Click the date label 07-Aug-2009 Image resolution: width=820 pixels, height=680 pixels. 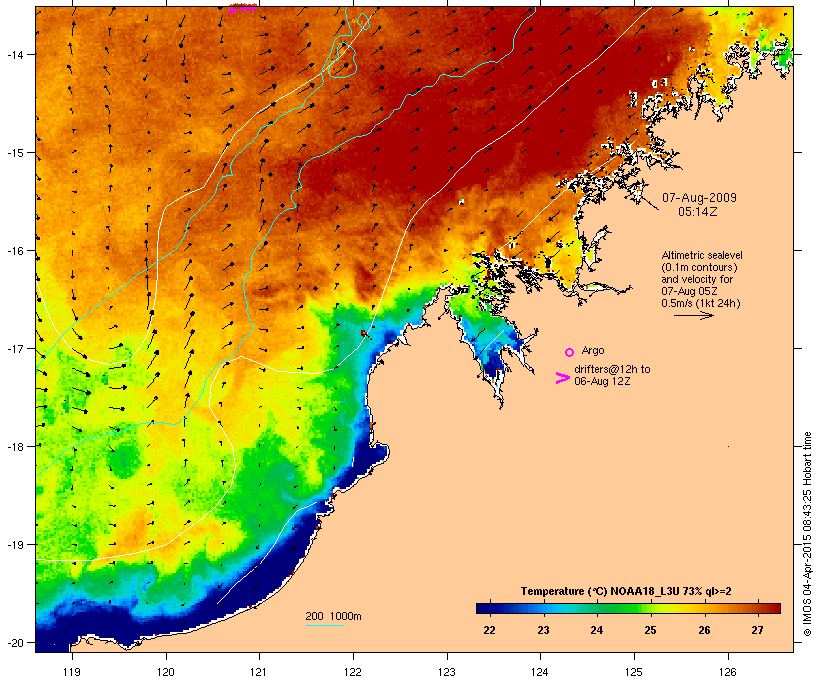tap(699, 198)
